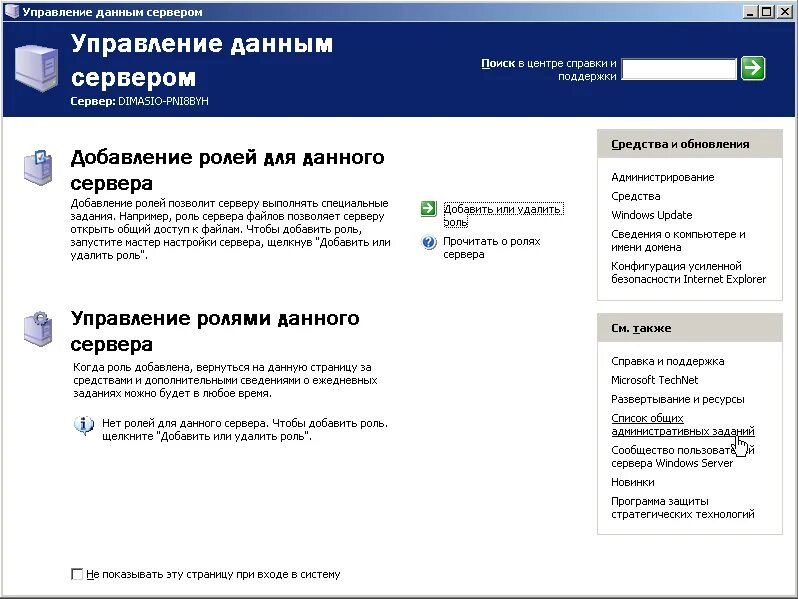Click the 'Управление ролями данного сервера' heading
798x599 pixels.
215,331
